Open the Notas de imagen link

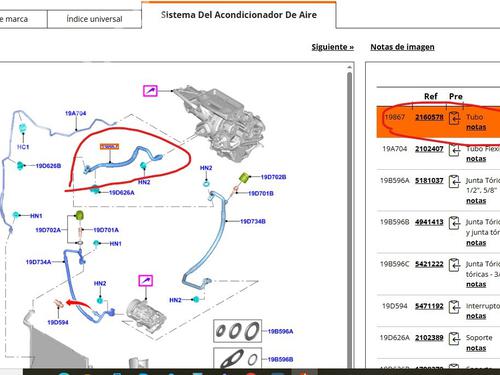(402, 47)
